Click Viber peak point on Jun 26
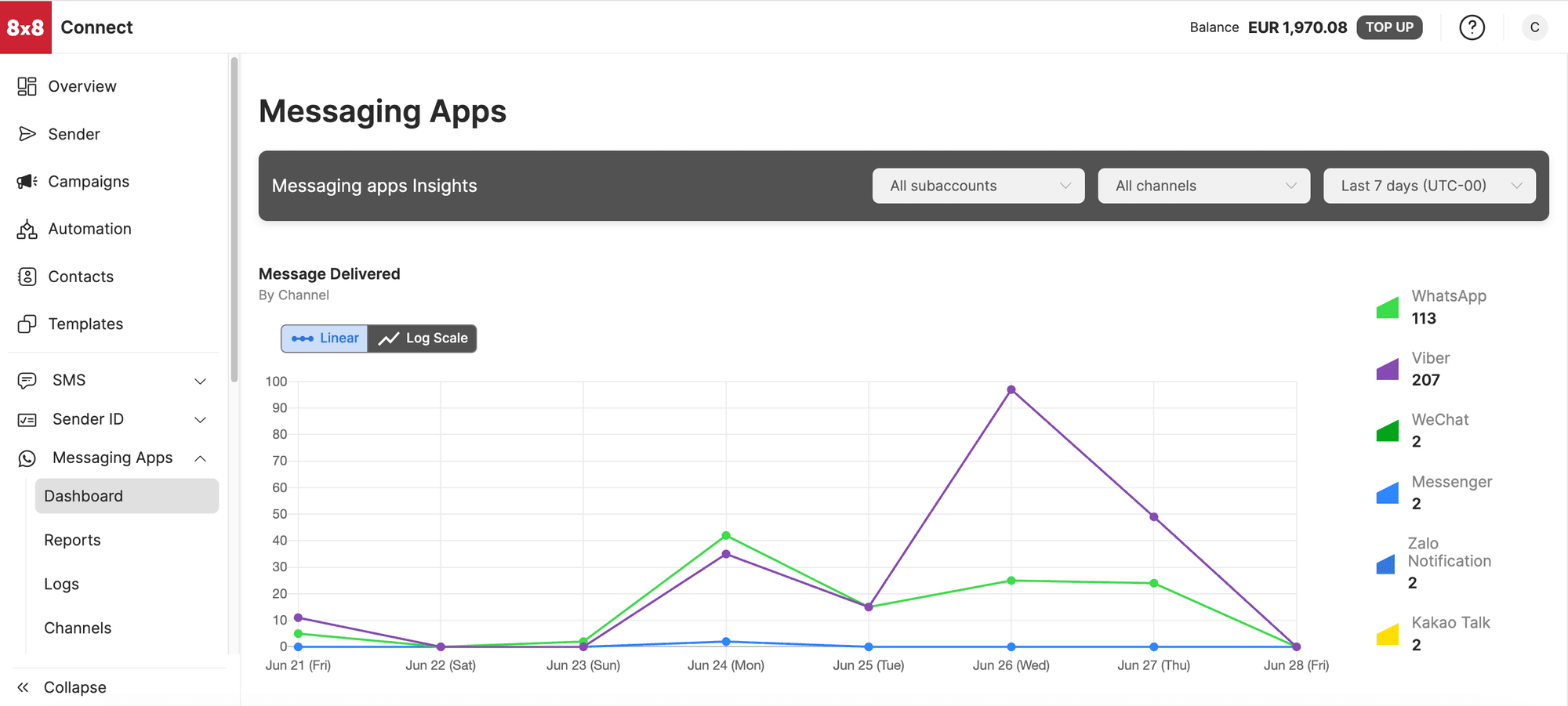This screenshot has width=1568, height=706. (1011, 389)
